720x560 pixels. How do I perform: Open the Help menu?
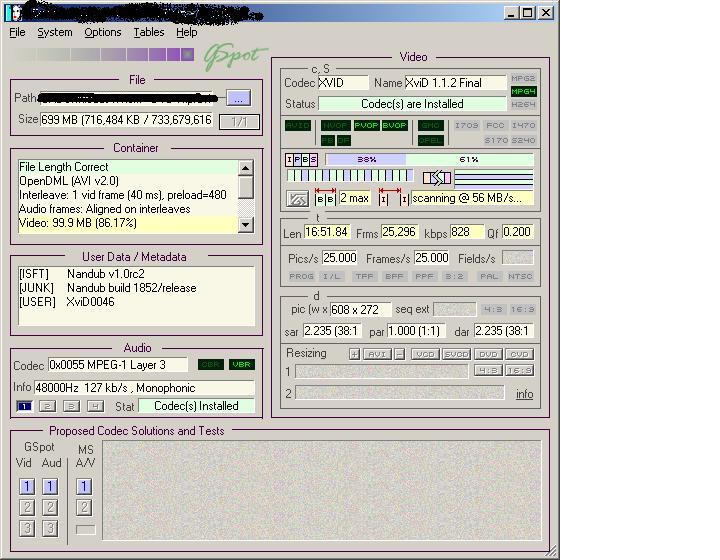coord(186,32)
